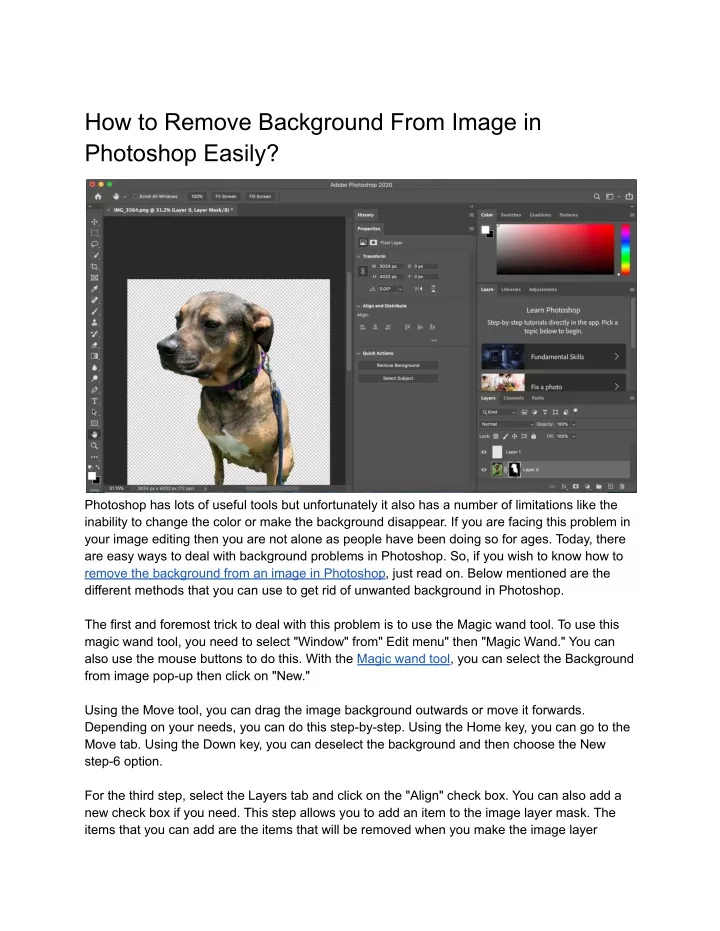The height and width of the screenshot is (931, 720).
Task: Switch to the Swatches tab
Action: 510,215
